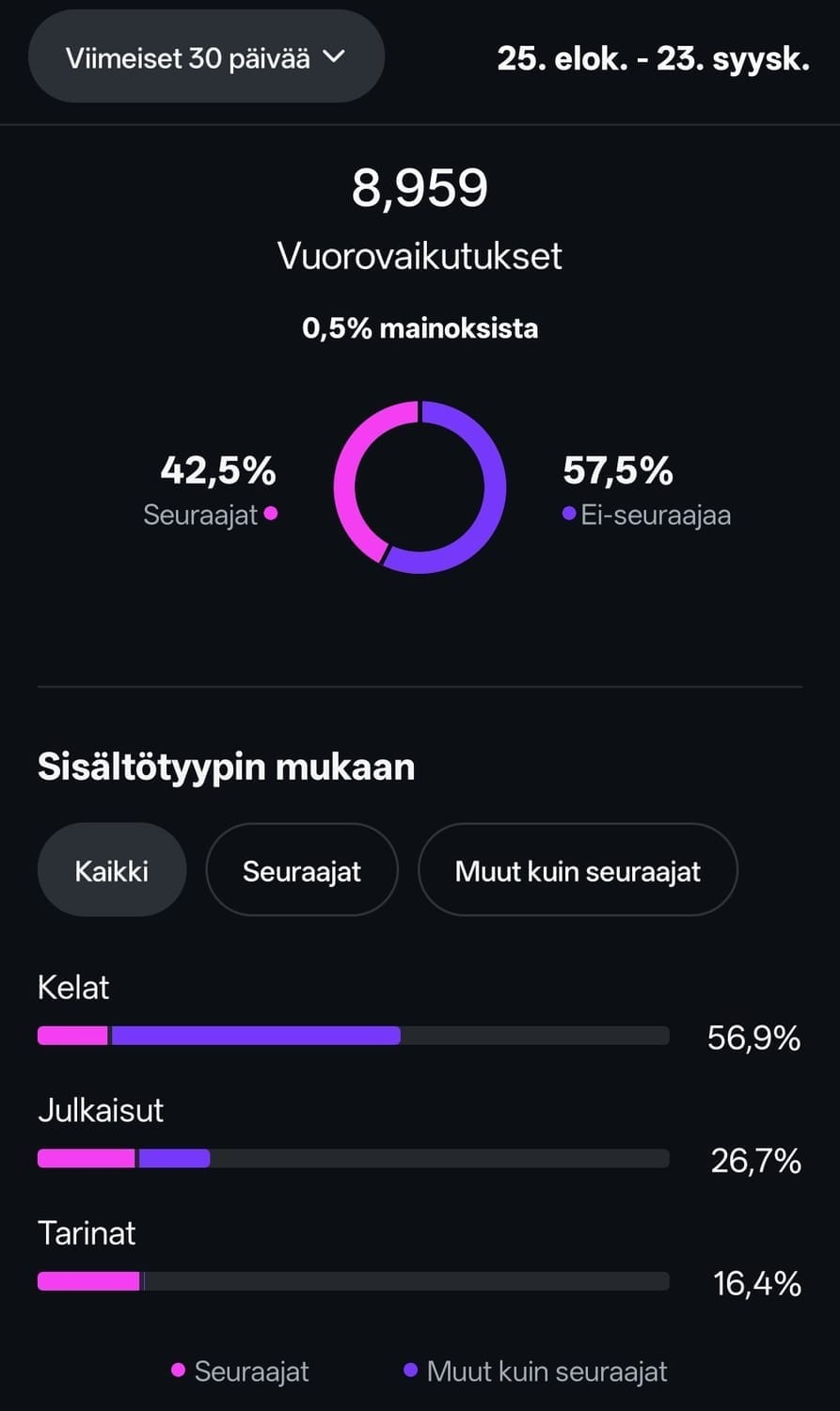Viewport: 840px width, 1411px height.
Task: Click the chevron next to Viimeiset 30 päivää
Action: tap(334, 57)
